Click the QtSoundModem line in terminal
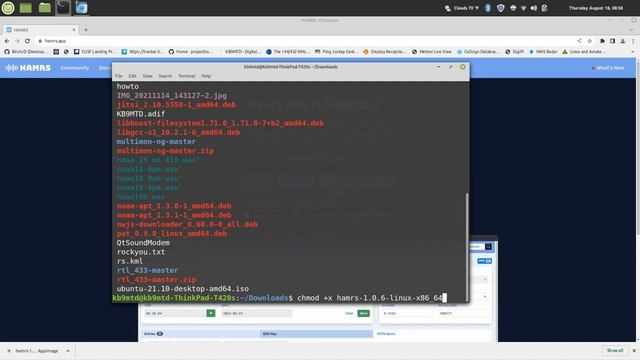Image resolution: width=640 pixels, height=360 pixels. (143, 242)
